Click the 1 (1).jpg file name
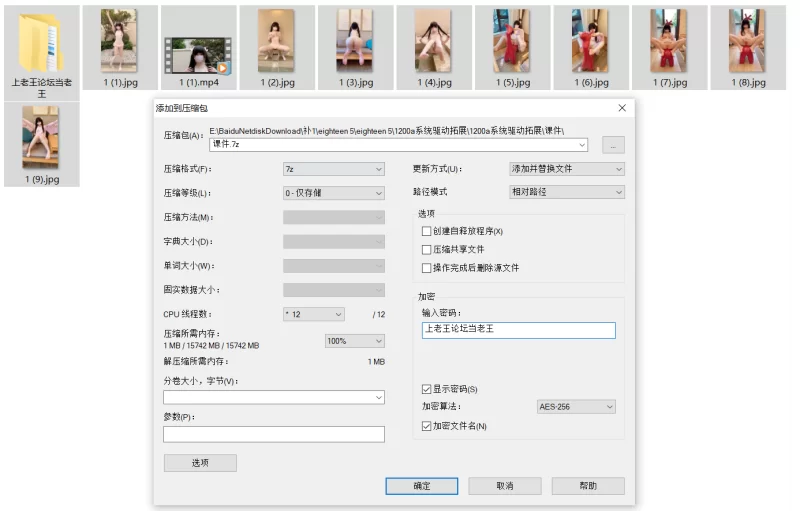The height and width of the screenshot is (511, 800). (120, 82)
